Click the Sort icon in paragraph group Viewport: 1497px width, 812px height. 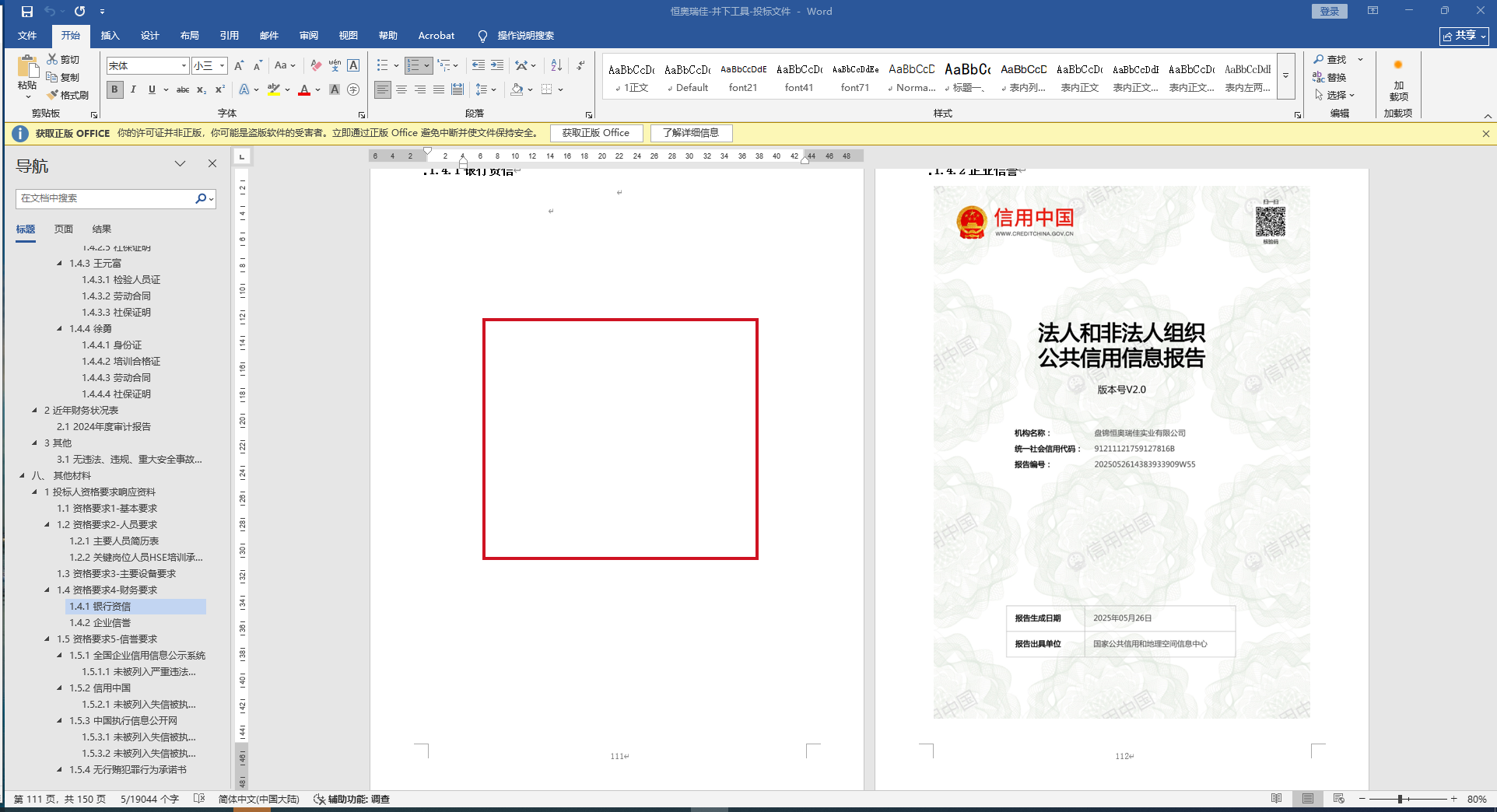click(x=556, y=65)
